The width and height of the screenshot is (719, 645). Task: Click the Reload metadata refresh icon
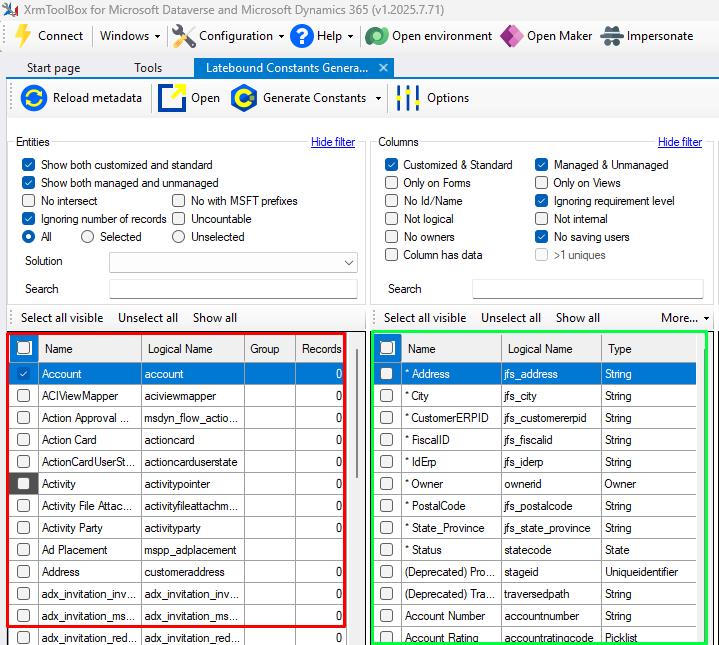click(33, 98)
